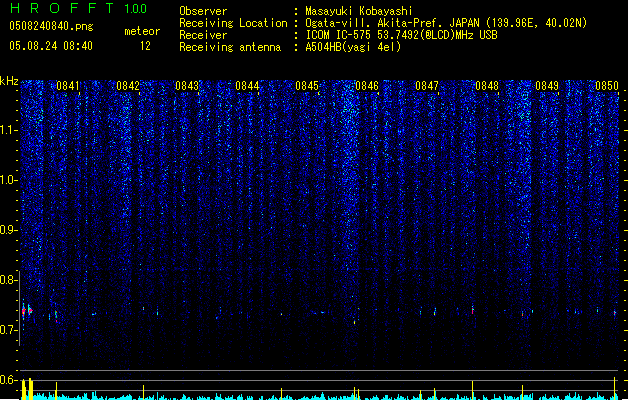Click the 0841 time marker
The width and height of the screenshot is (629, 400).
point(68,86)
